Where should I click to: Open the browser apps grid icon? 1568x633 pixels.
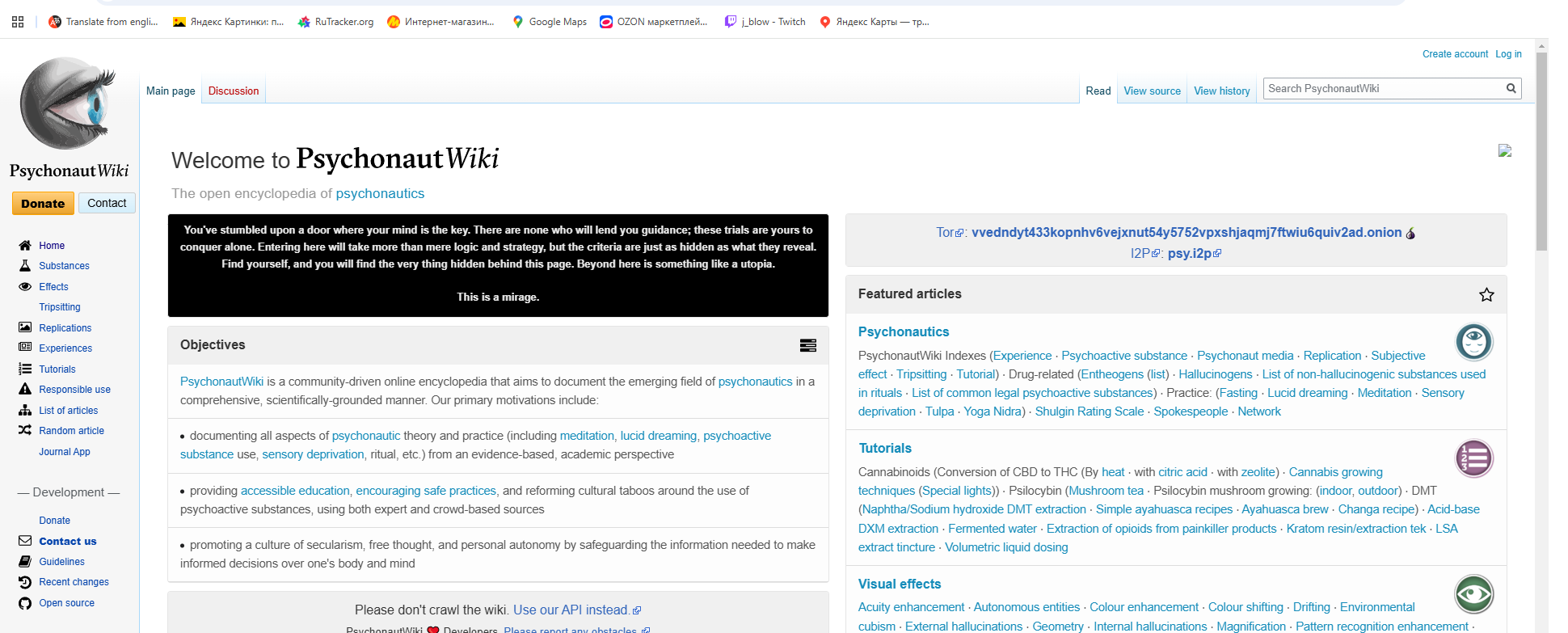tap(18, 22)
